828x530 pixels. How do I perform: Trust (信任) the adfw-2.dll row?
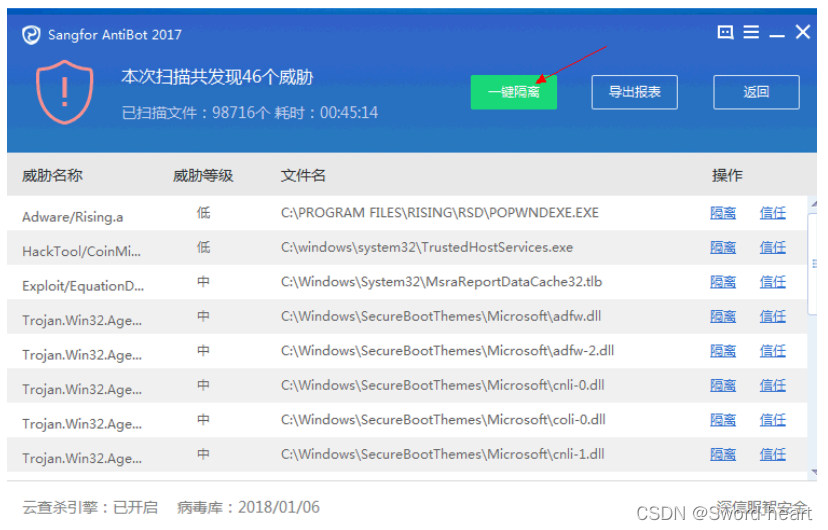(x=773, y=351)
